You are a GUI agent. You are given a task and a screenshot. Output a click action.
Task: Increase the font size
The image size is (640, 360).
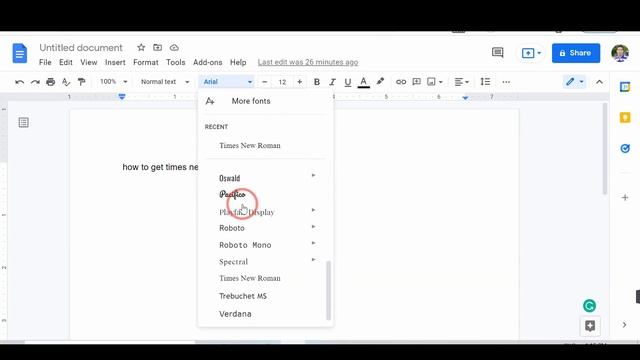click(x=300, y=82)
